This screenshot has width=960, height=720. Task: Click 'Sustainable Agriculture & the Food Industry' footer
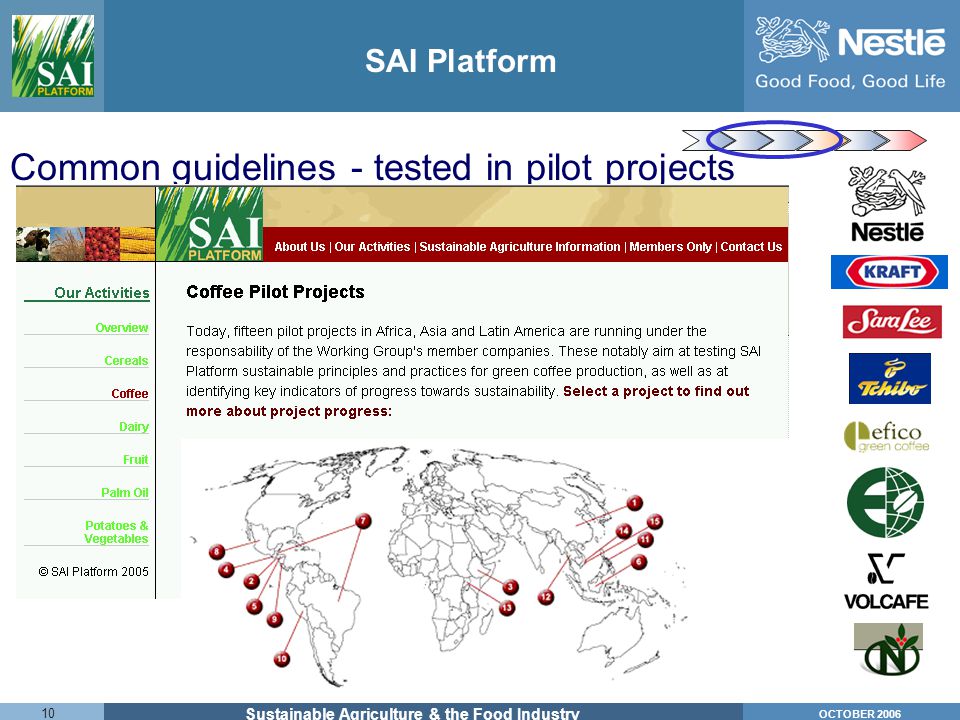coord(413,713)
